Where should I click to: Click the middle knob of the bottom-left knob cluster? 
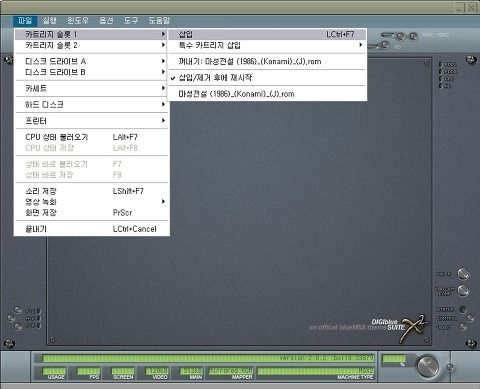(x=11, y=318)
